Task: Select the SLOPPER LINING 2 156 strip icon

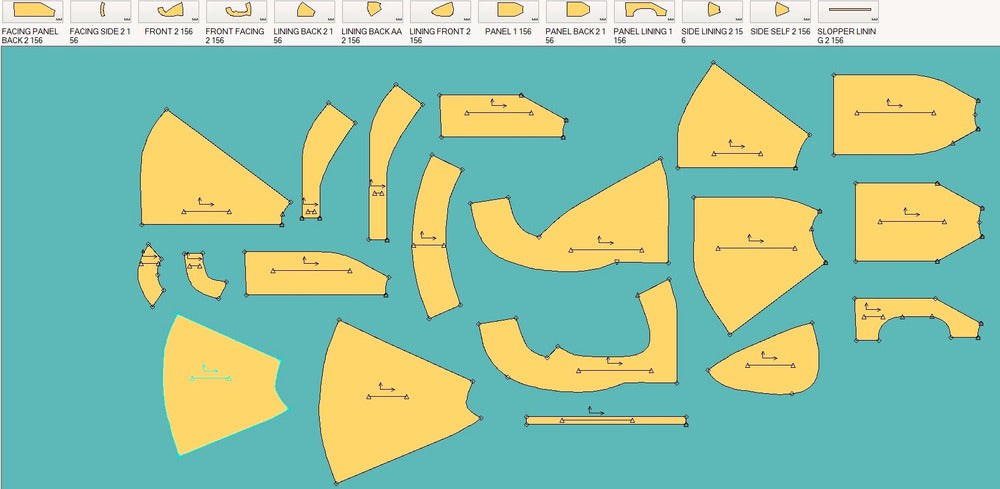Action: (x=849, y=11)
